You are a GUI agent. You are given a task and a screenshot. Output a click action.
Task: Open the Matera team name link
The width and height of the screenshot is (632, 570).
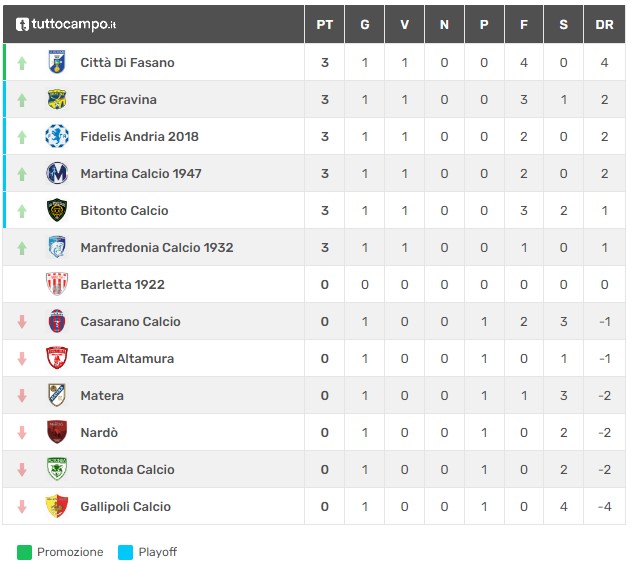pyautogui.click(x=102, y=395)
